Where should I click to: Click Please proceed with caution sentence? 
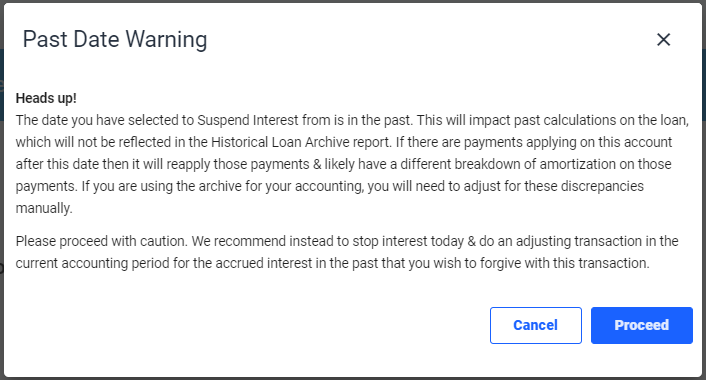101,241
